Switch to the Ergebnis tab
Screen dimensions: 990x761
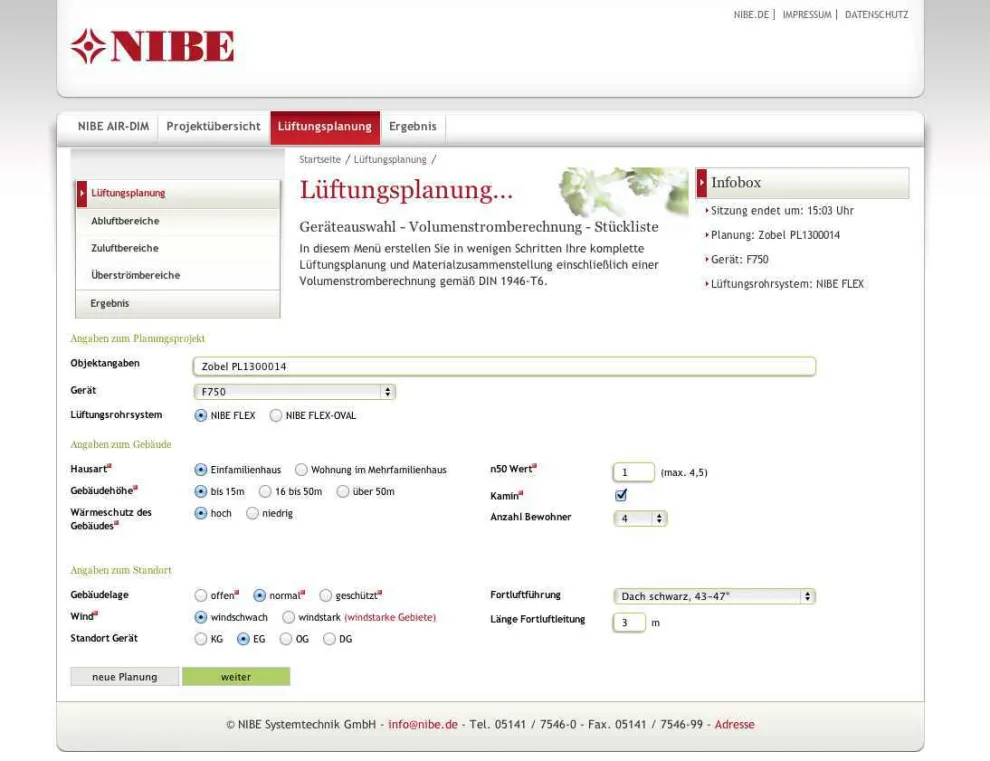413,126
